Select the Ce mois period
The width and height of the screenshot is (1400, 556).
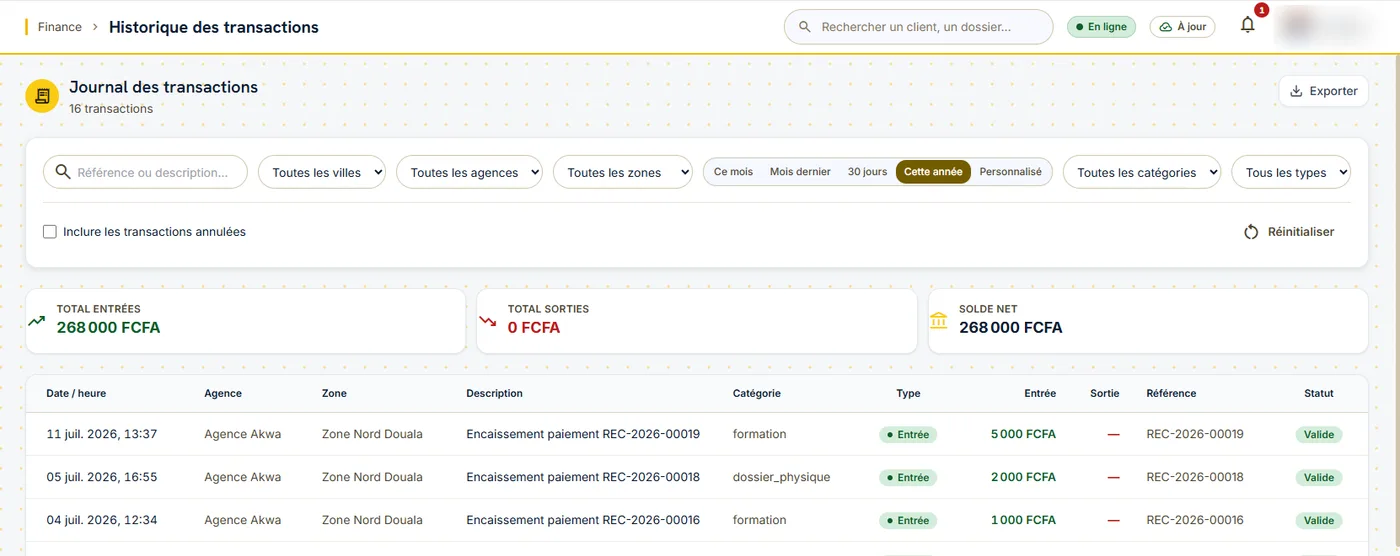click(733, 172)
